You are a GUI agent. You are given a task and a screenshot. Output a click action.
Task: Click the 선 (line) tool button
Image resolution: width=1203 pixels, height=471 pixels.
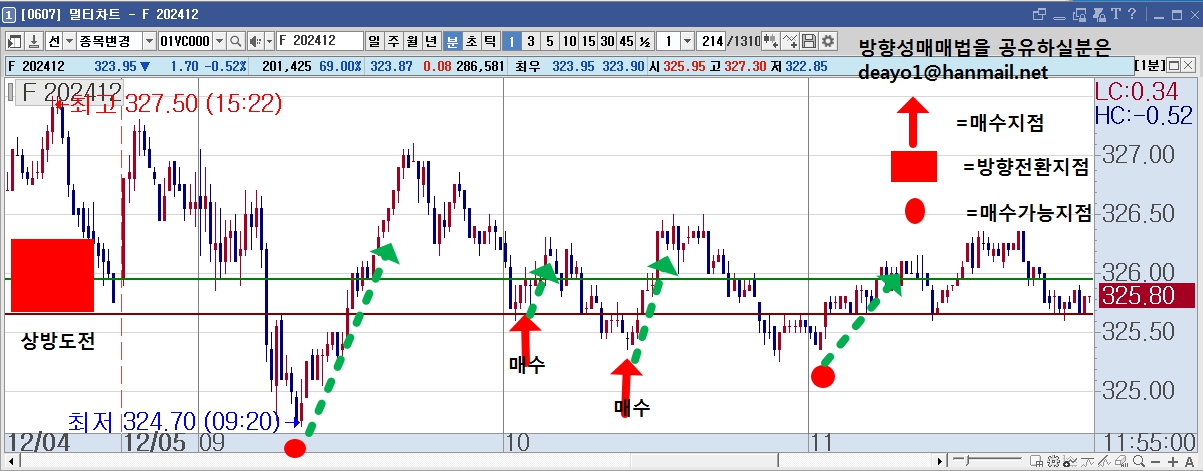point(54,41)
